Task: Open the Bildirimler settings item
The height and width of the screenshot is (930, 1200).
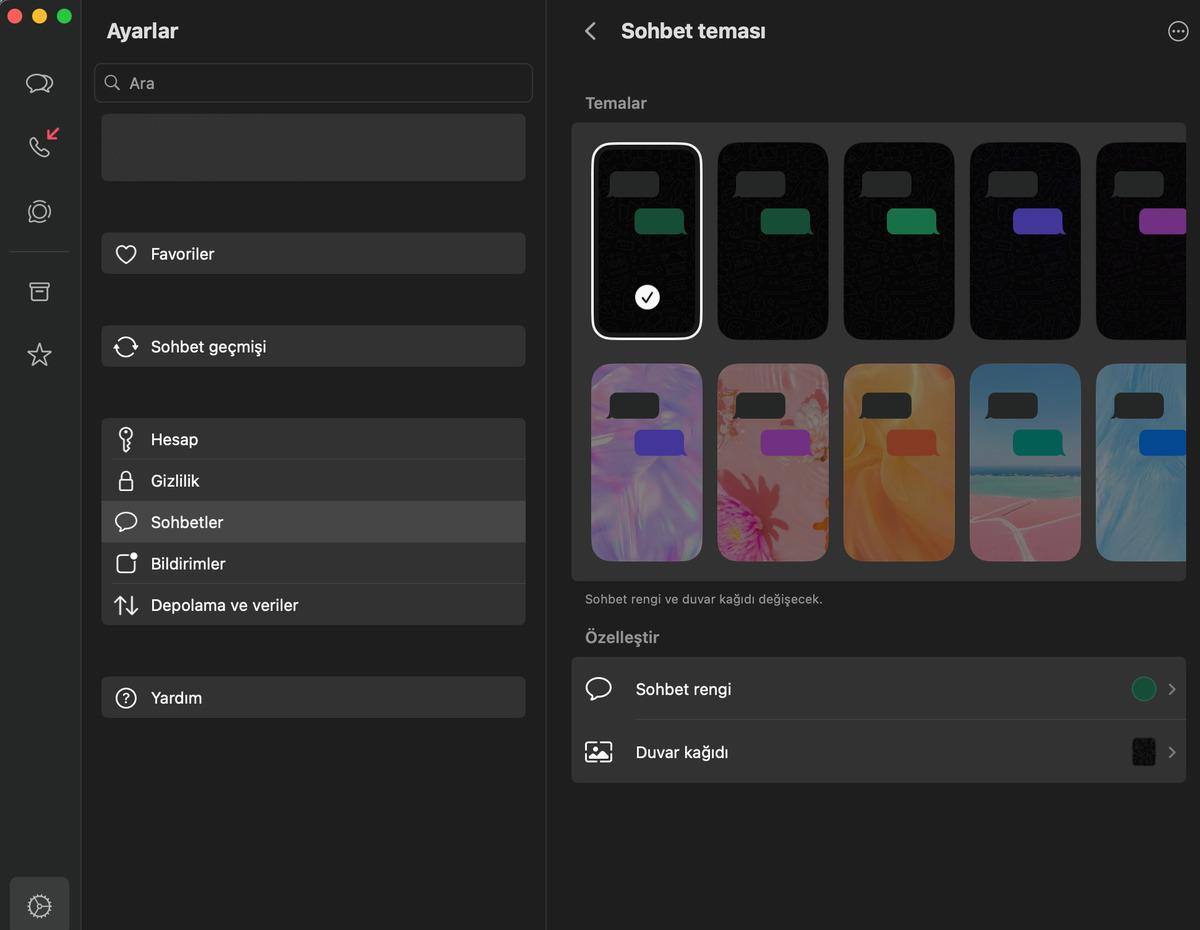Action: click(313, 564)
